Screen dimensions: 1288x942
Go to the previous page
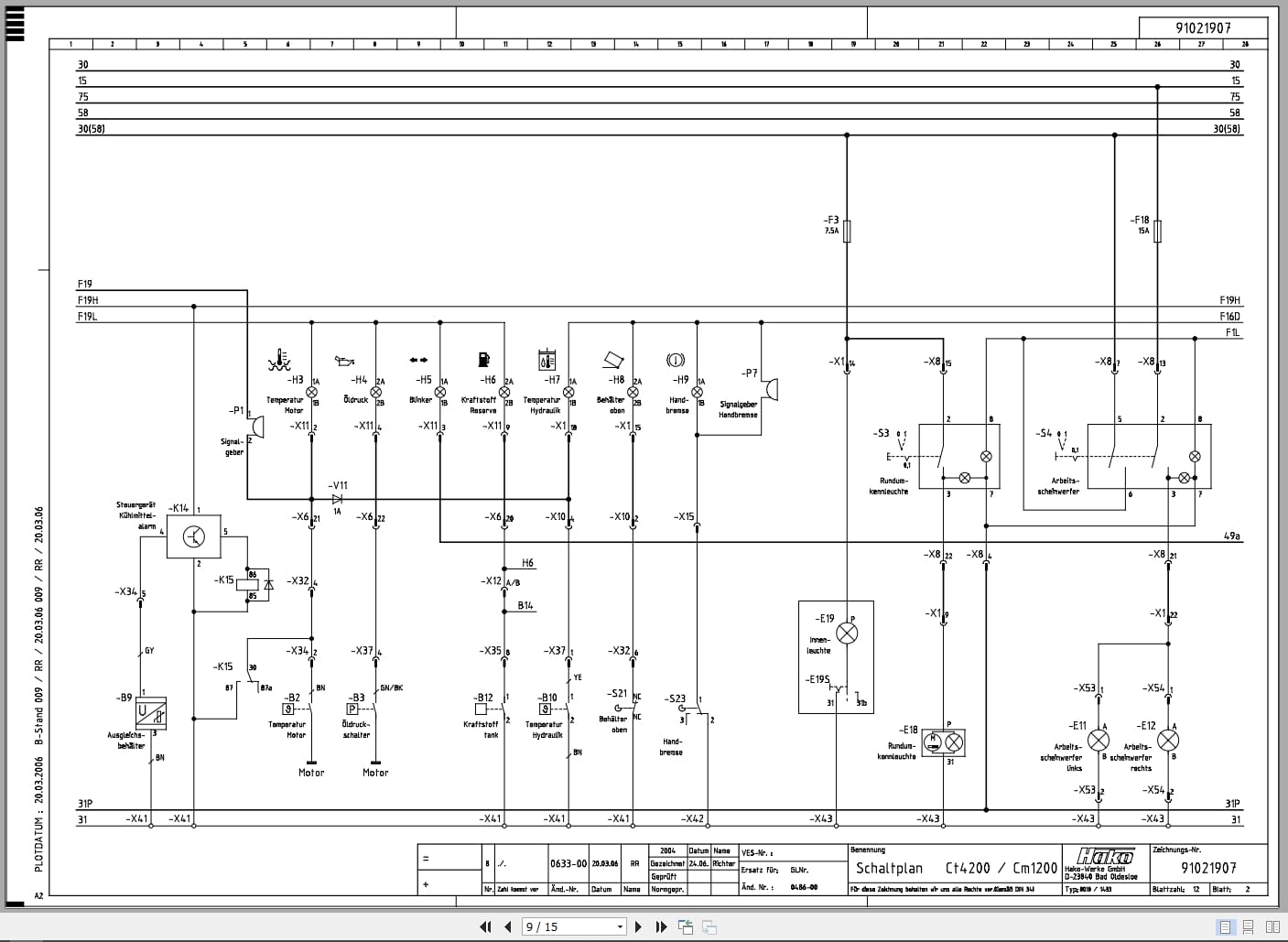coord(508,927)
